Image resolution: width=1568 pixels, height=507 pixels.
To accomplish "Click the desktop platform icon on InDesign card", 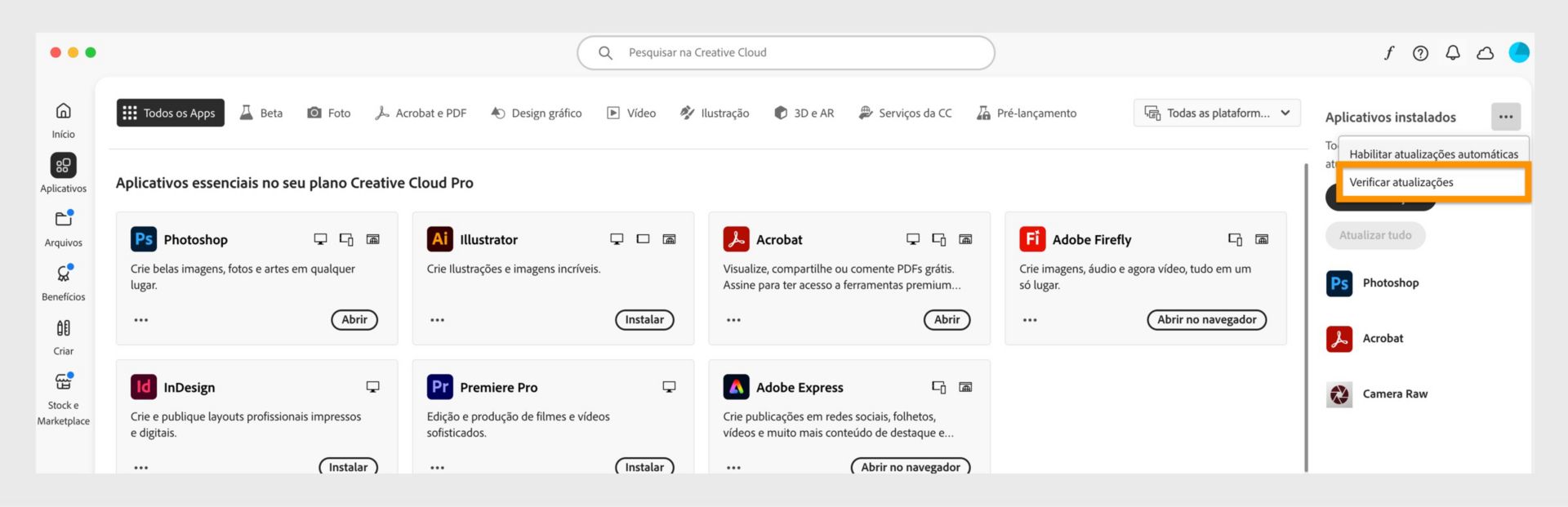I will click(372, 387).
